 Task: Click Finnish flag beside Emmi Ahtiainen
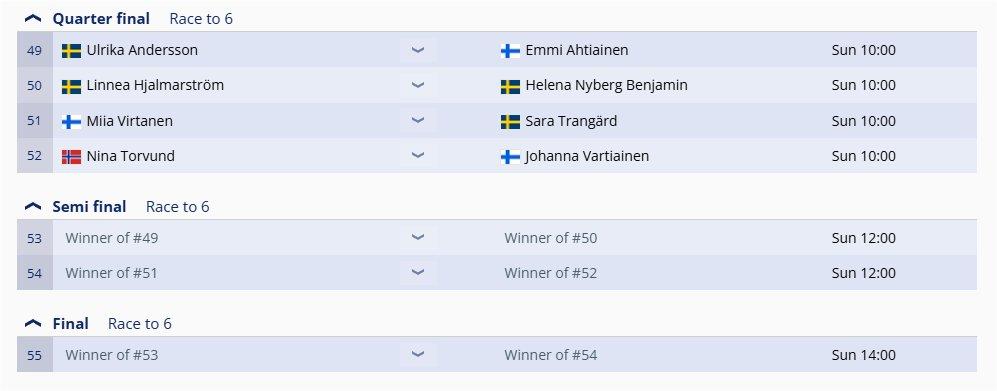(511, 51)
